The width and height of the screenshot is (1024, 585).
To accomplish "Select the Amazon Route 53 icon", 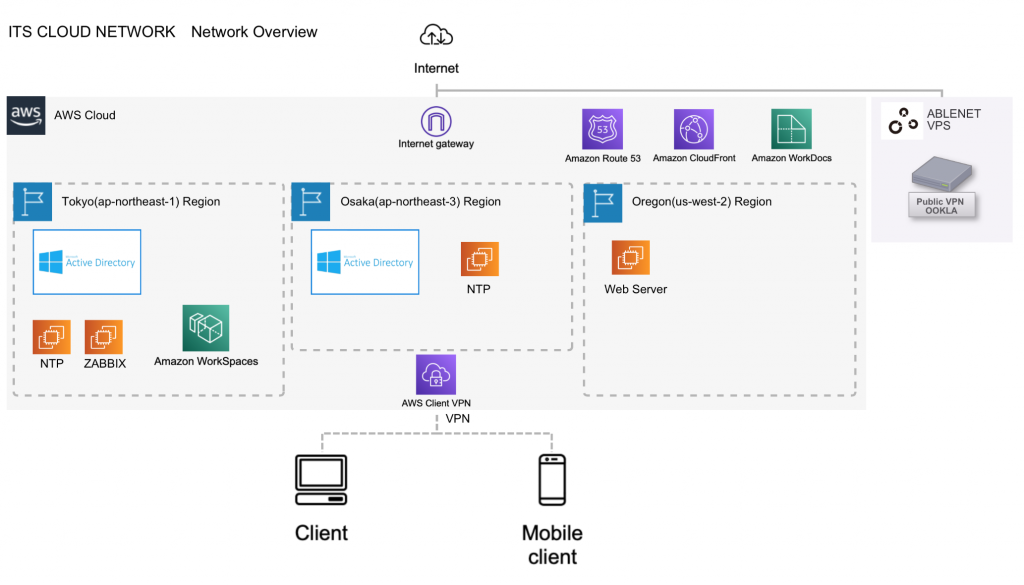I will click(602, 129).
